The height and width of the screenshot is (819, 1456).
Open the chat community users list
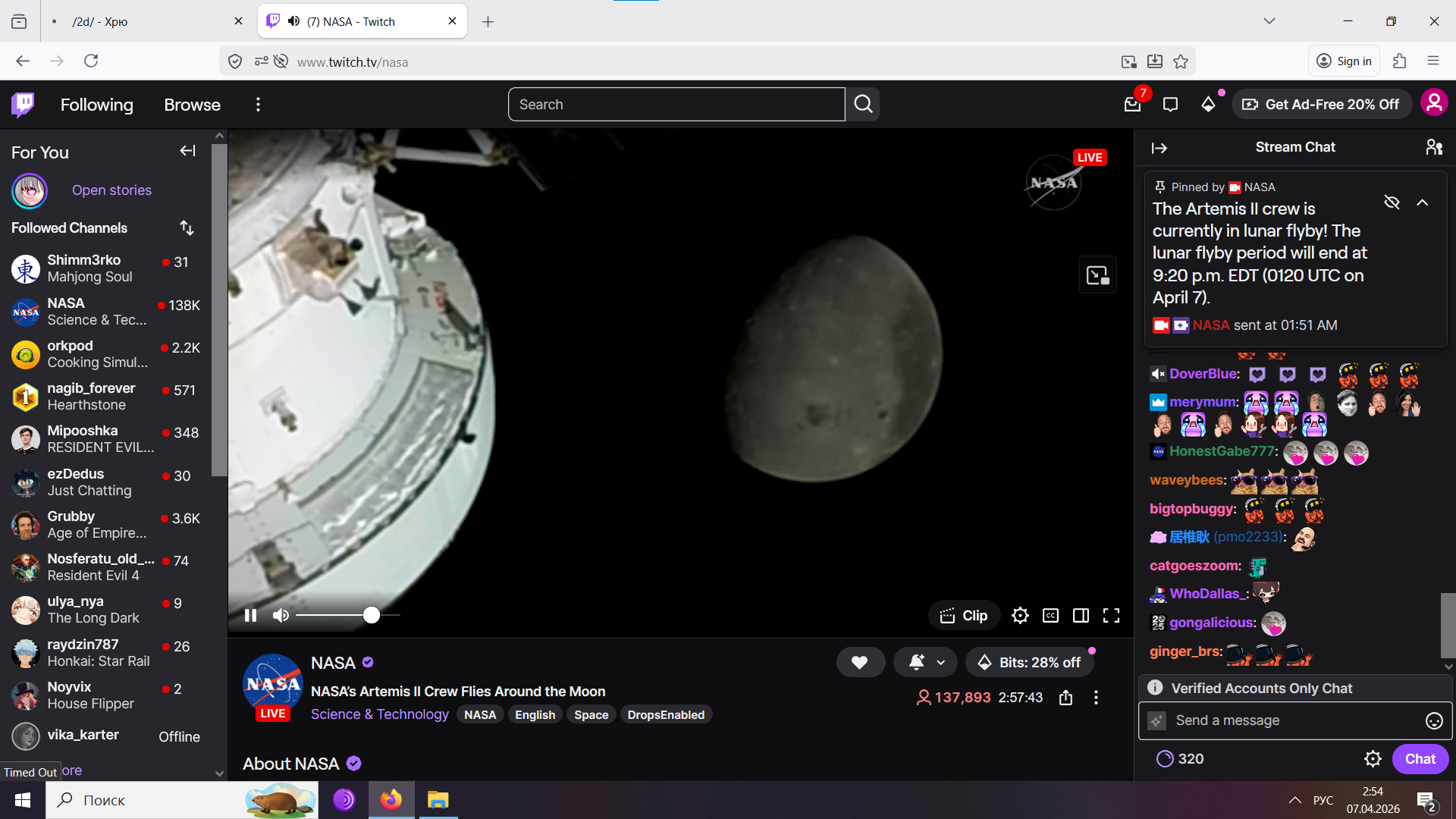(1434, 147)
